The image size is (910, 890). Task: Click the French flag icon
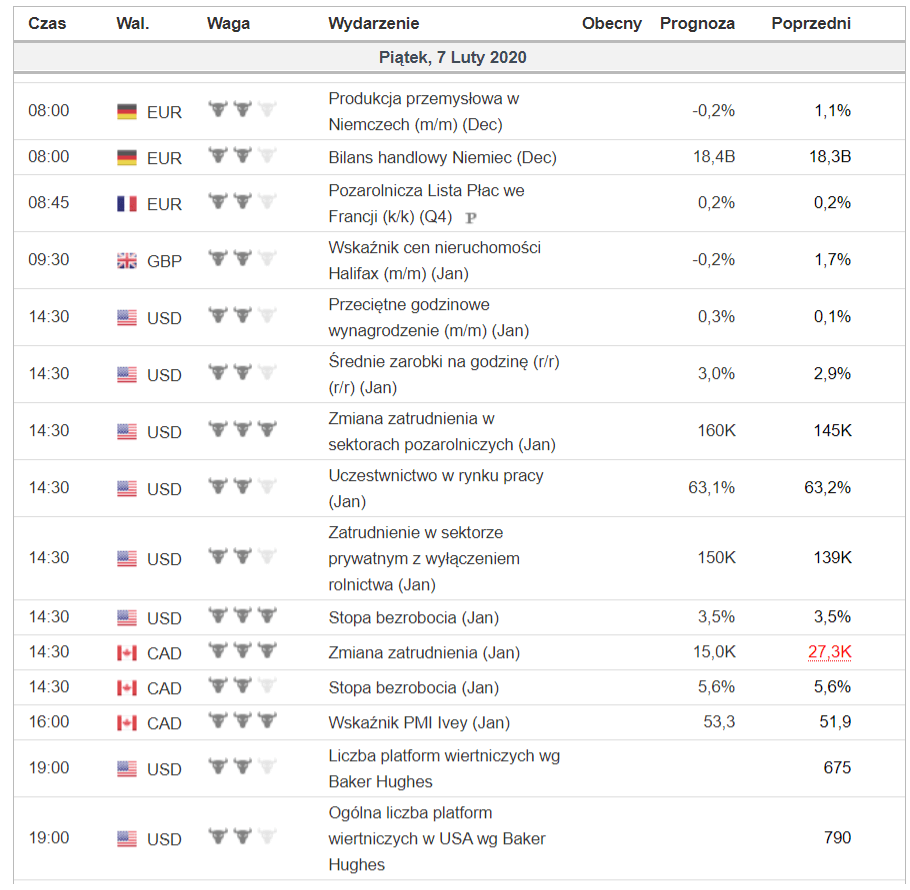pos(127,204)
